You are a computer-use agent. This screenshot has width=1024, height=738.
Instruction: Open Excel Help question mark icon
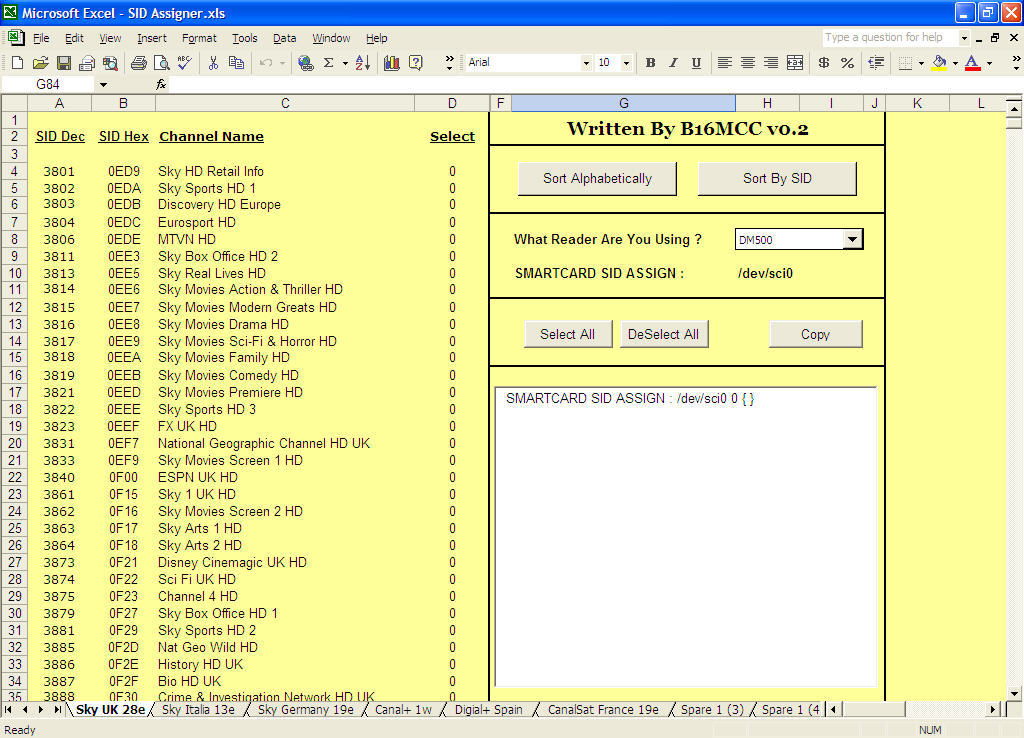(x=415, y=63)
